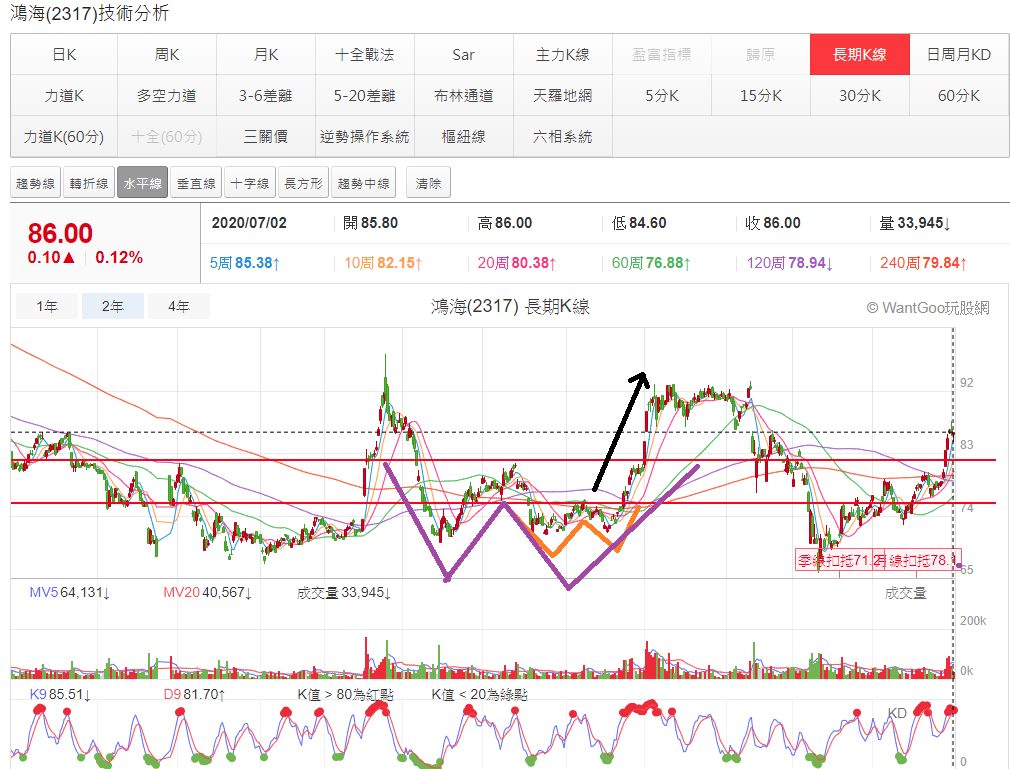Open the 日周月KD tab

point(959,55)
